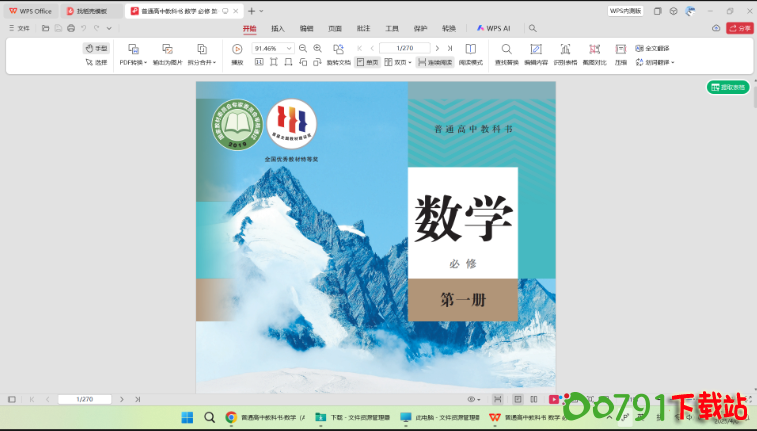Enable continuous reading (连续阅读) mode
The height and width of the screenshot is (431, 757).
pyautogui.click(x=435, y=62)
